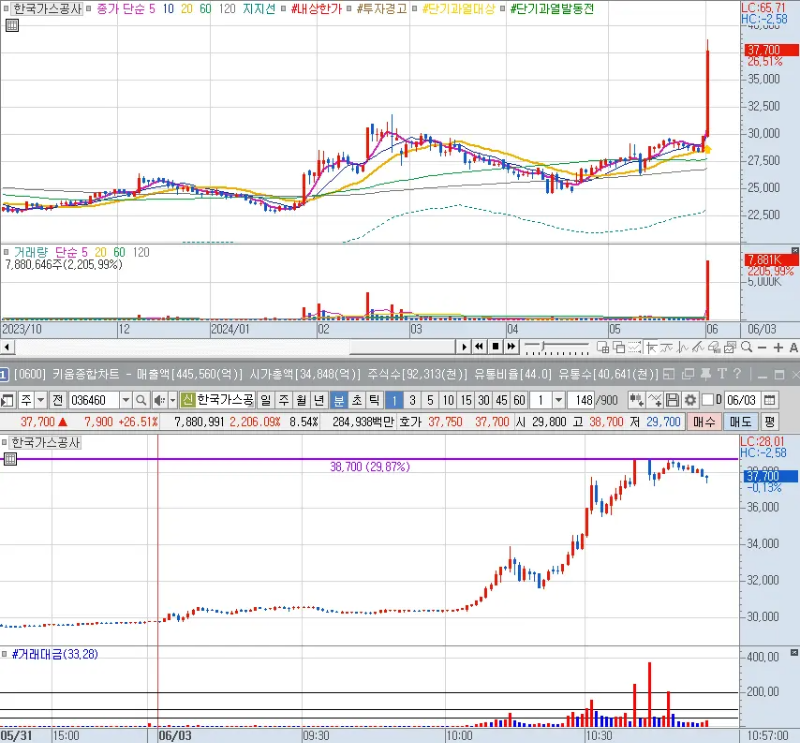This screenshot has height=743, width=800.
Task: Click the rewind button in chart toolbar
Action: coord(479,347)
